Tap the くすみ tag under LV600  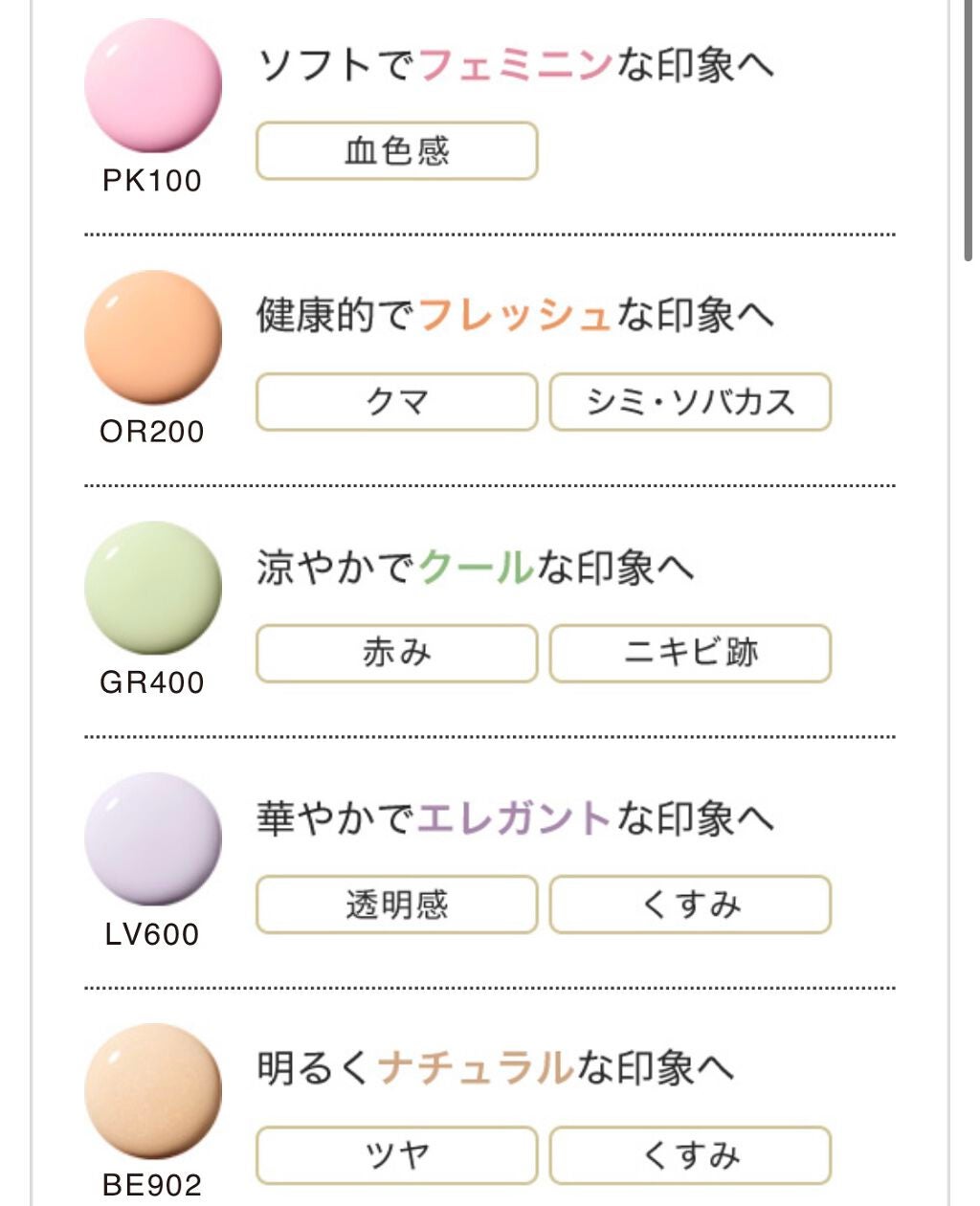(x=690, y=904)
